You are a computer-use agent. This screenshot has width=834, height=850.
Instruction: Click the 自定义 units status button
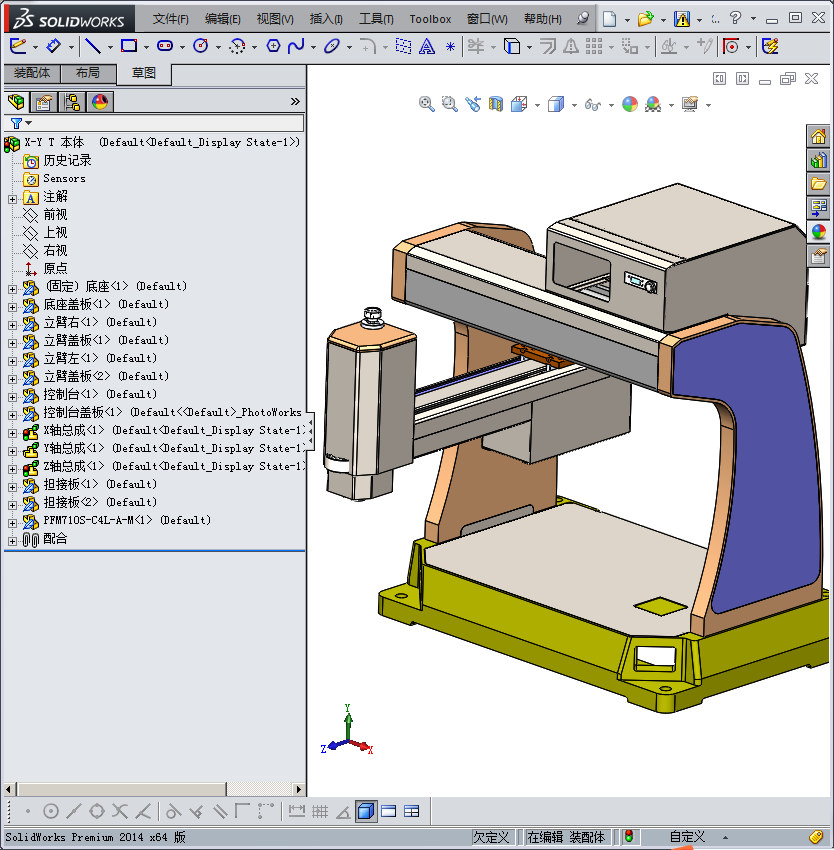(687, 837)
